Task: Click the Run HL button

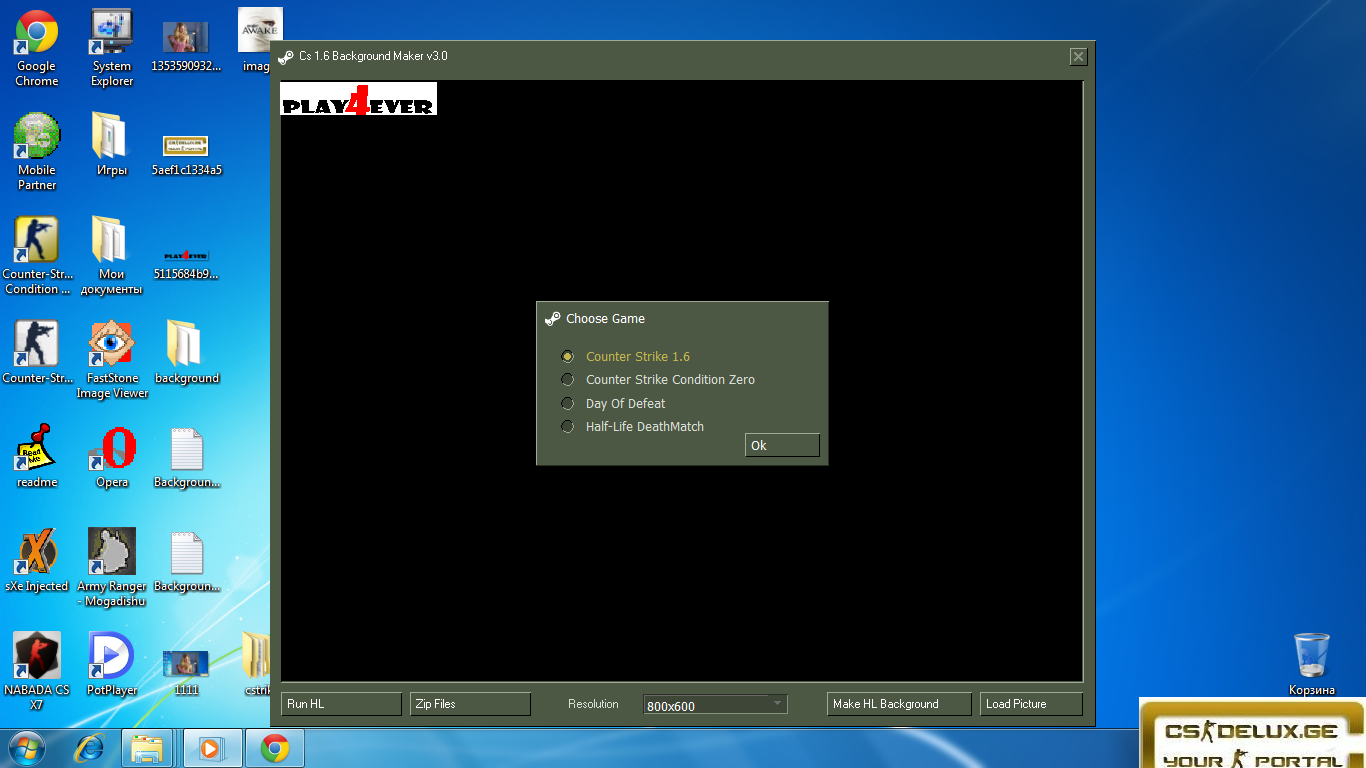Action: pyautogui.click(x=341, y=704)
